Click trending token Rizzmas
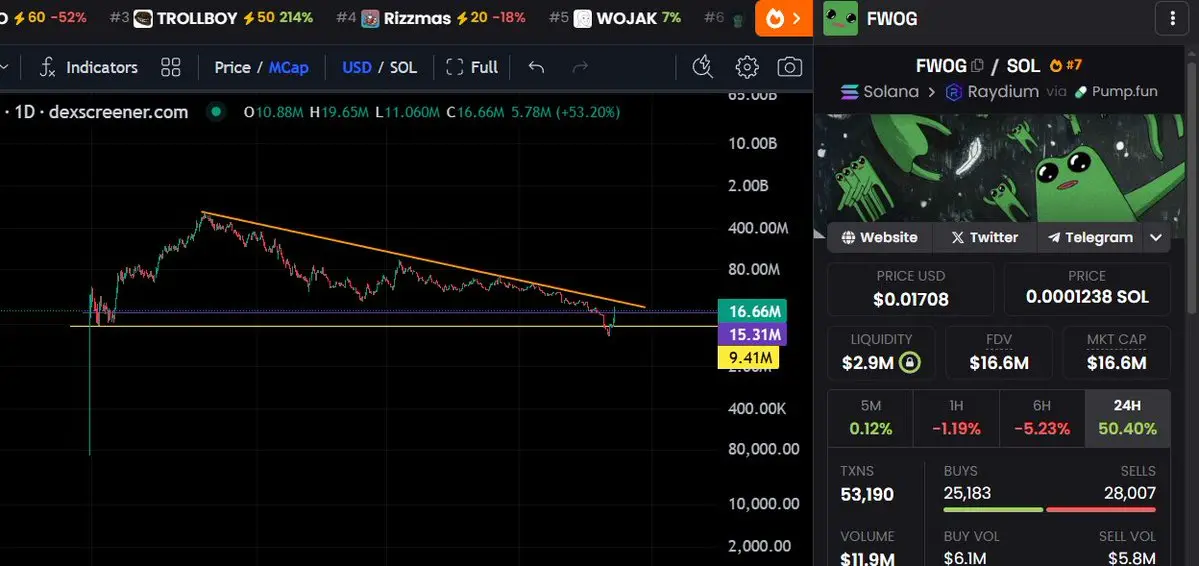 pyautogui.click(x=431, y=18)
